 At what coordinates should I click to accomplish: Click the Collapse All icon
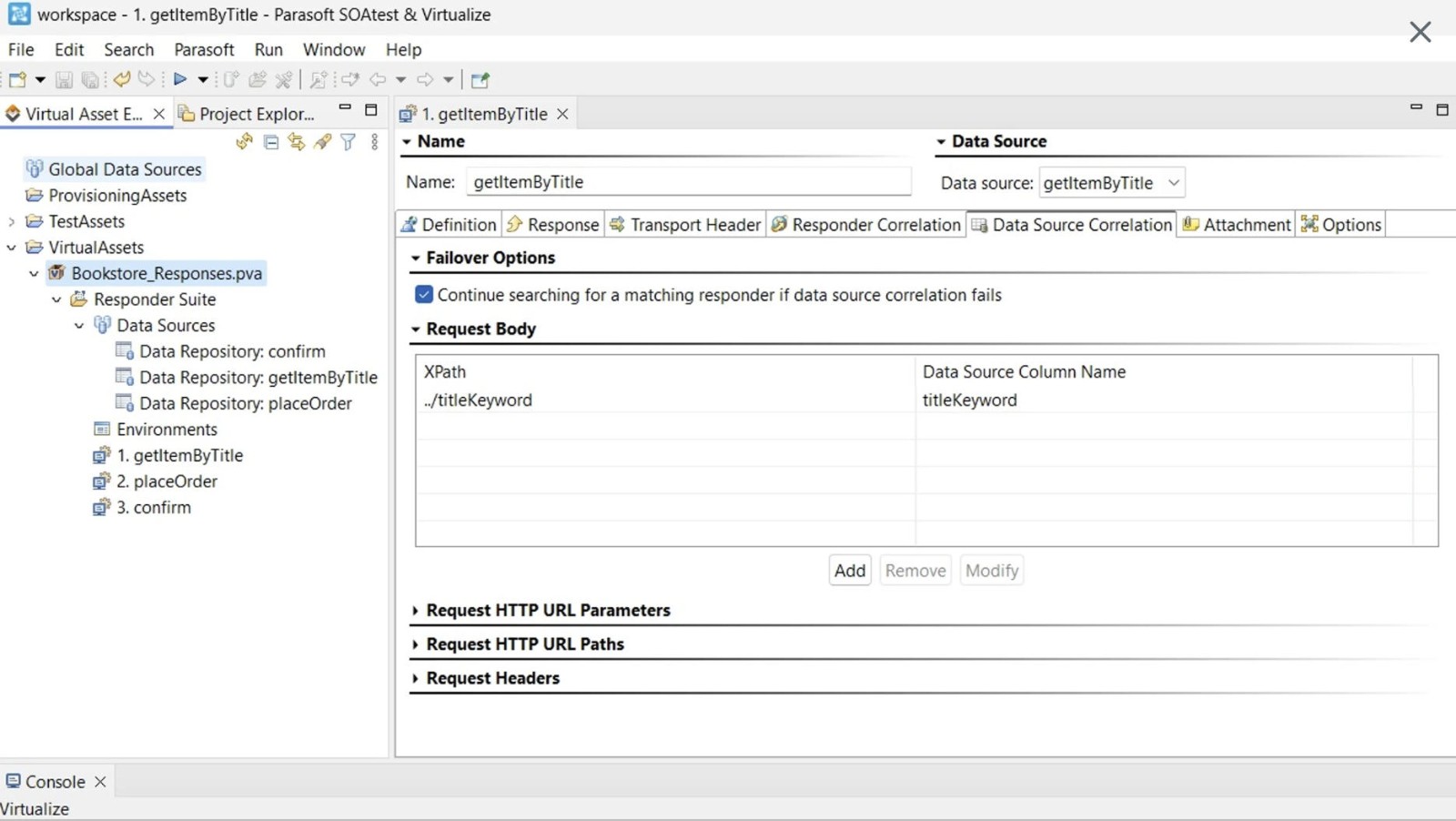coord(271,142)
